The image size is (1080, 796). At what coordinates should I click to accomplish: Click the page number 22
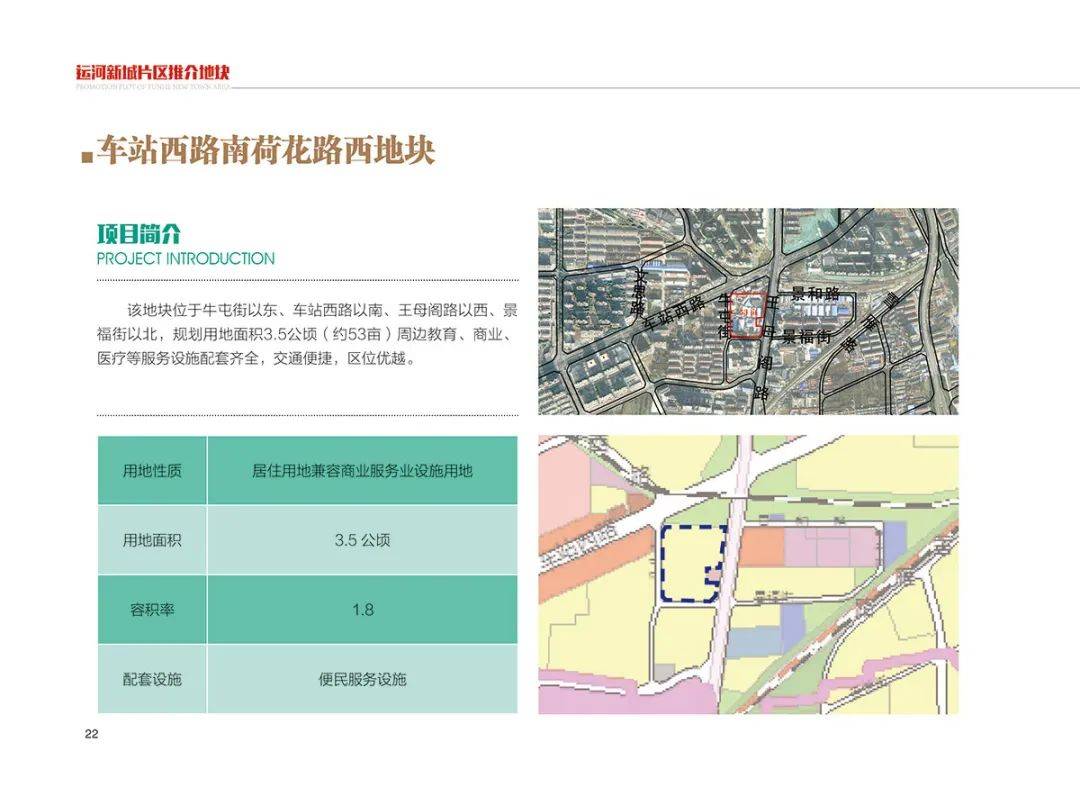pos(92,734)
